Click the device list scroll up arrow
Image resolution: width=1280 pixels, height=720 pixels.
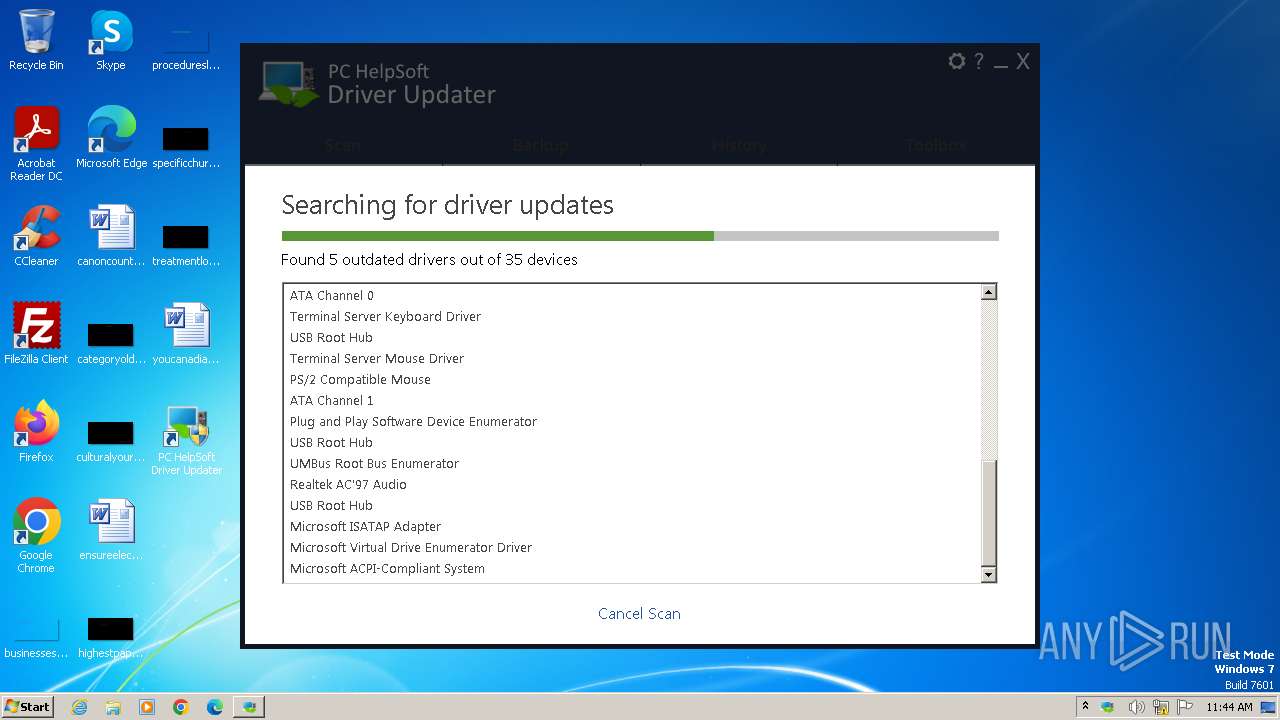click(x=988, y=293)
